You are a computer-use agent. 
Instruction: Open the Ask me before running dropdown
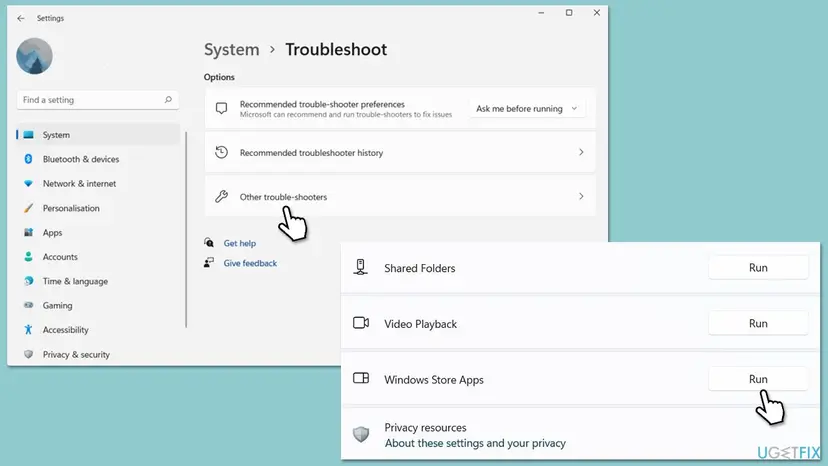(527, 108)
